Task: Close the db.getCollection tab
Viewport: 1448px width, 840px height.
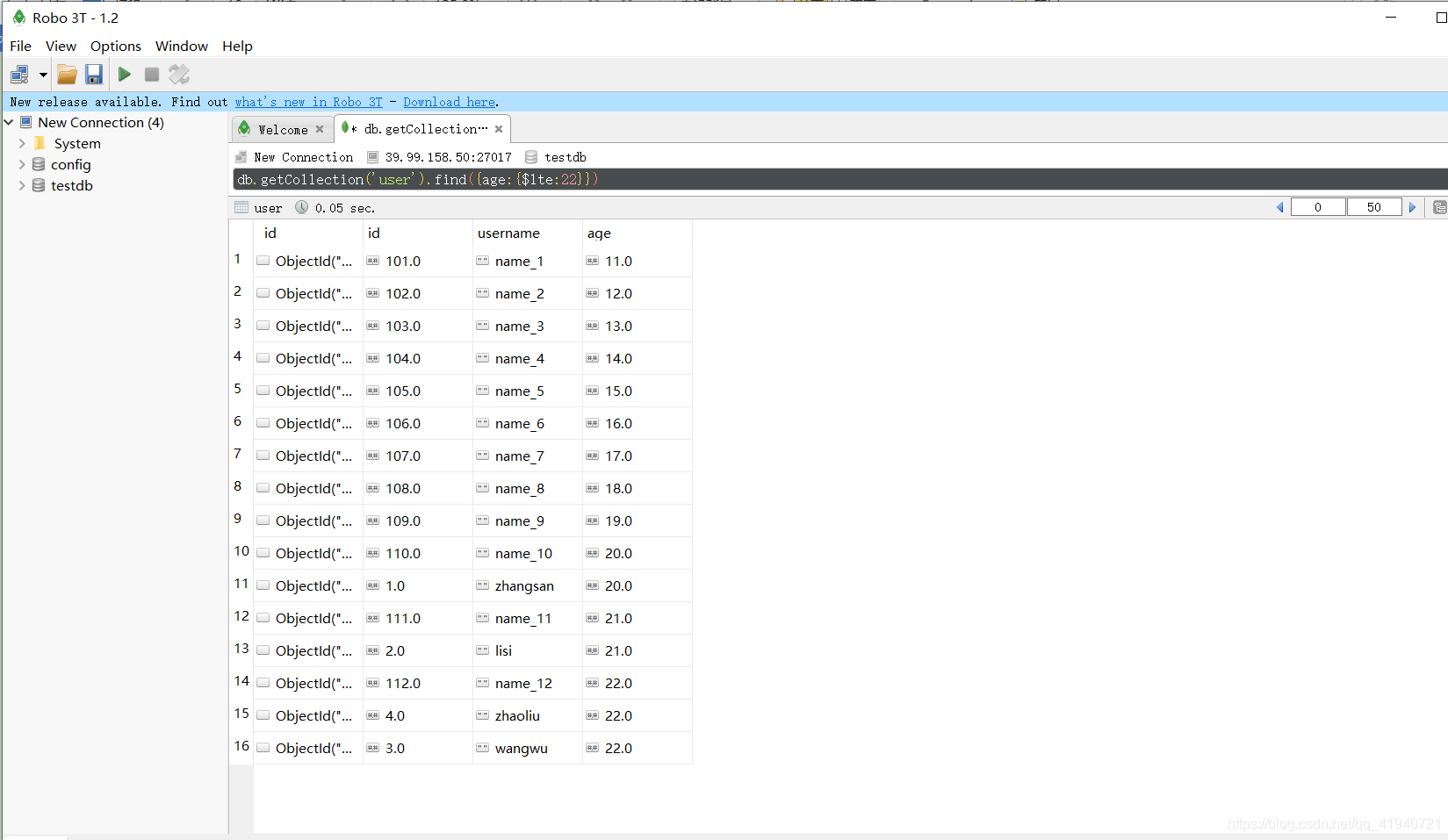Action: pyautogui.click(x=499, y=129)
